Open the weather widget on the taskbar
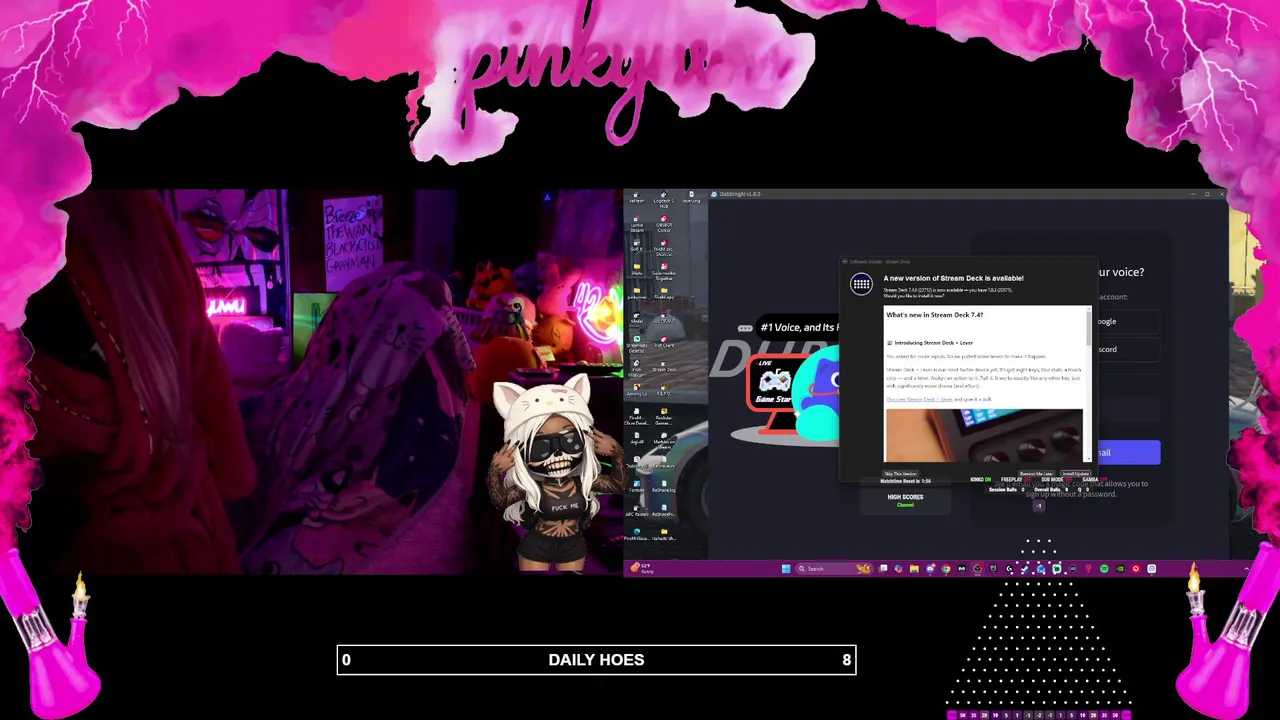 (641, 568)
